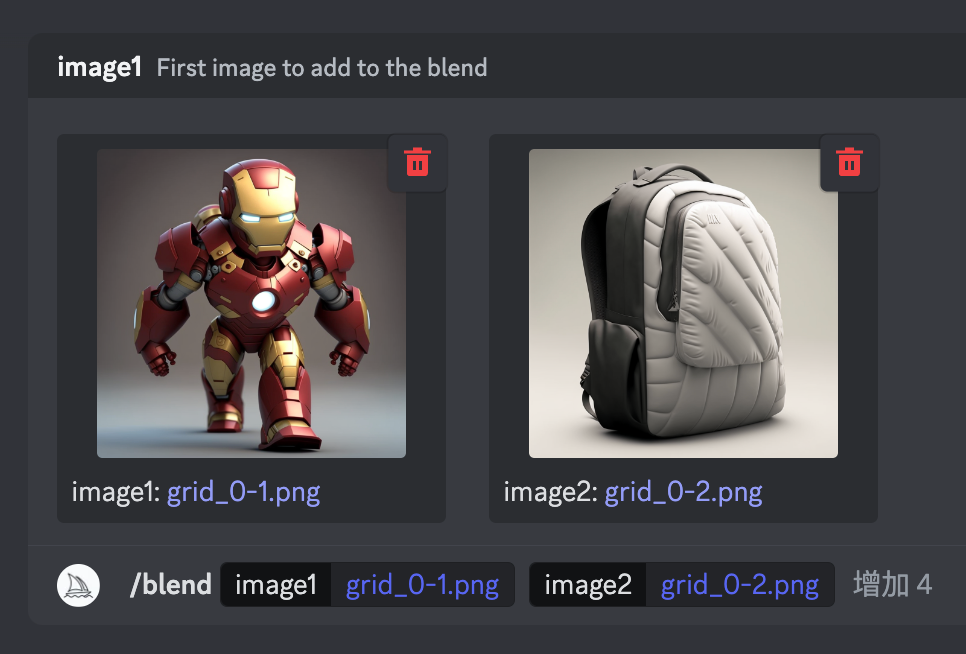Click Iron Man's glowing chest reactor
Image resolution: width=966 pixels, height=654 pixels.
[264, 301]
